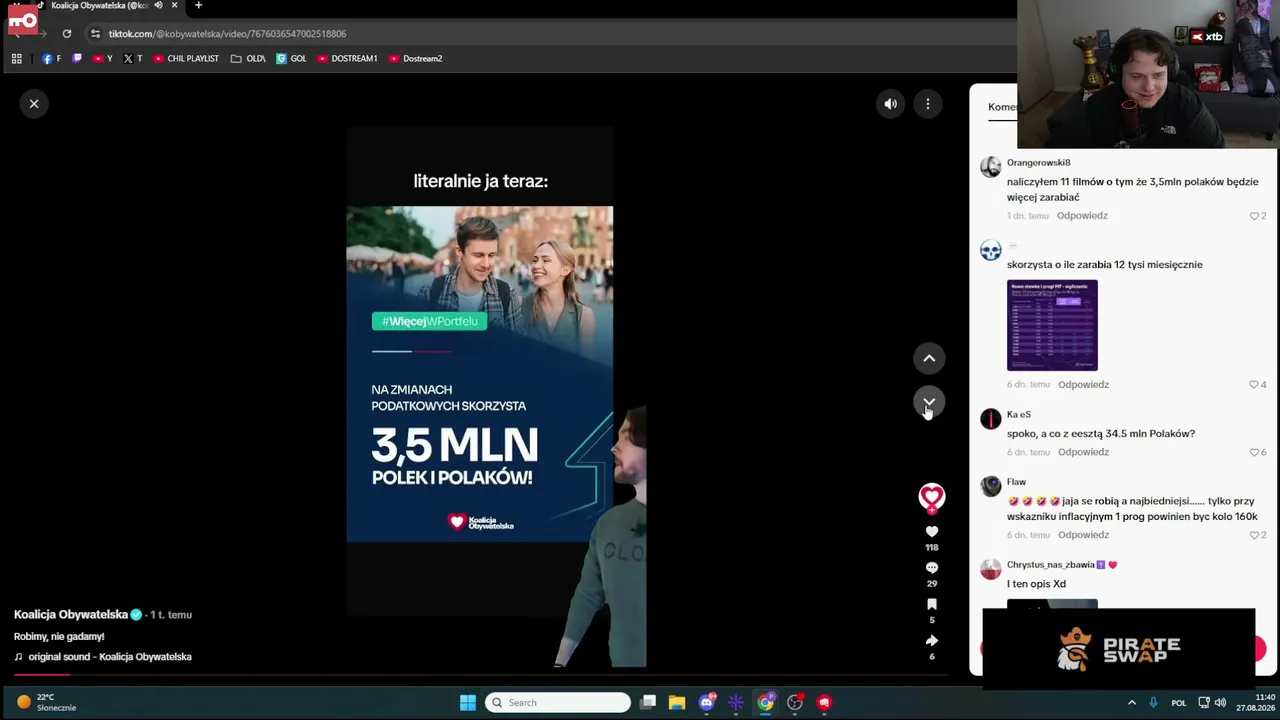Open comments via the speech bubble icon

(932, 568)
